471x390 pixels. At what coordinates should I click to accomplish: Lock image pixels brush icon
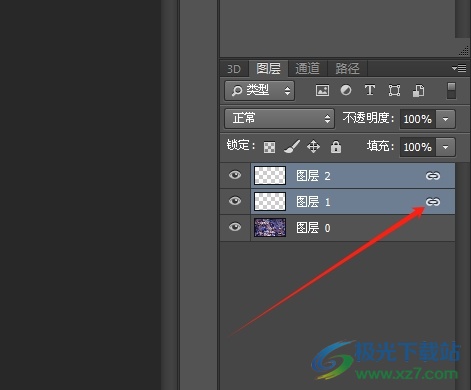pos(292,147)
